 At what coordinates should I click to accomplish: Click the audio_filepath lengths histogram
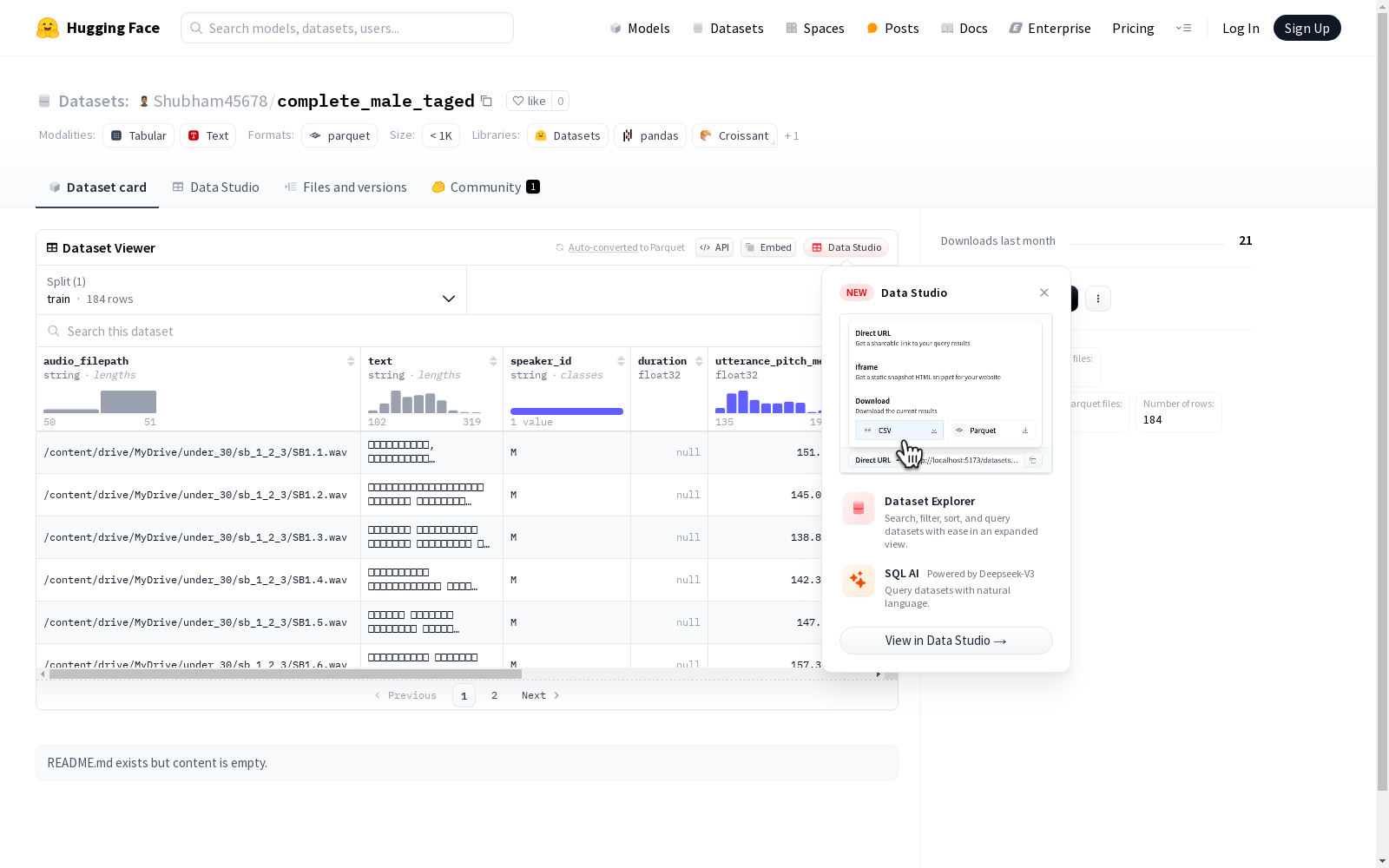pyautogui.click(x=100, y=402)
